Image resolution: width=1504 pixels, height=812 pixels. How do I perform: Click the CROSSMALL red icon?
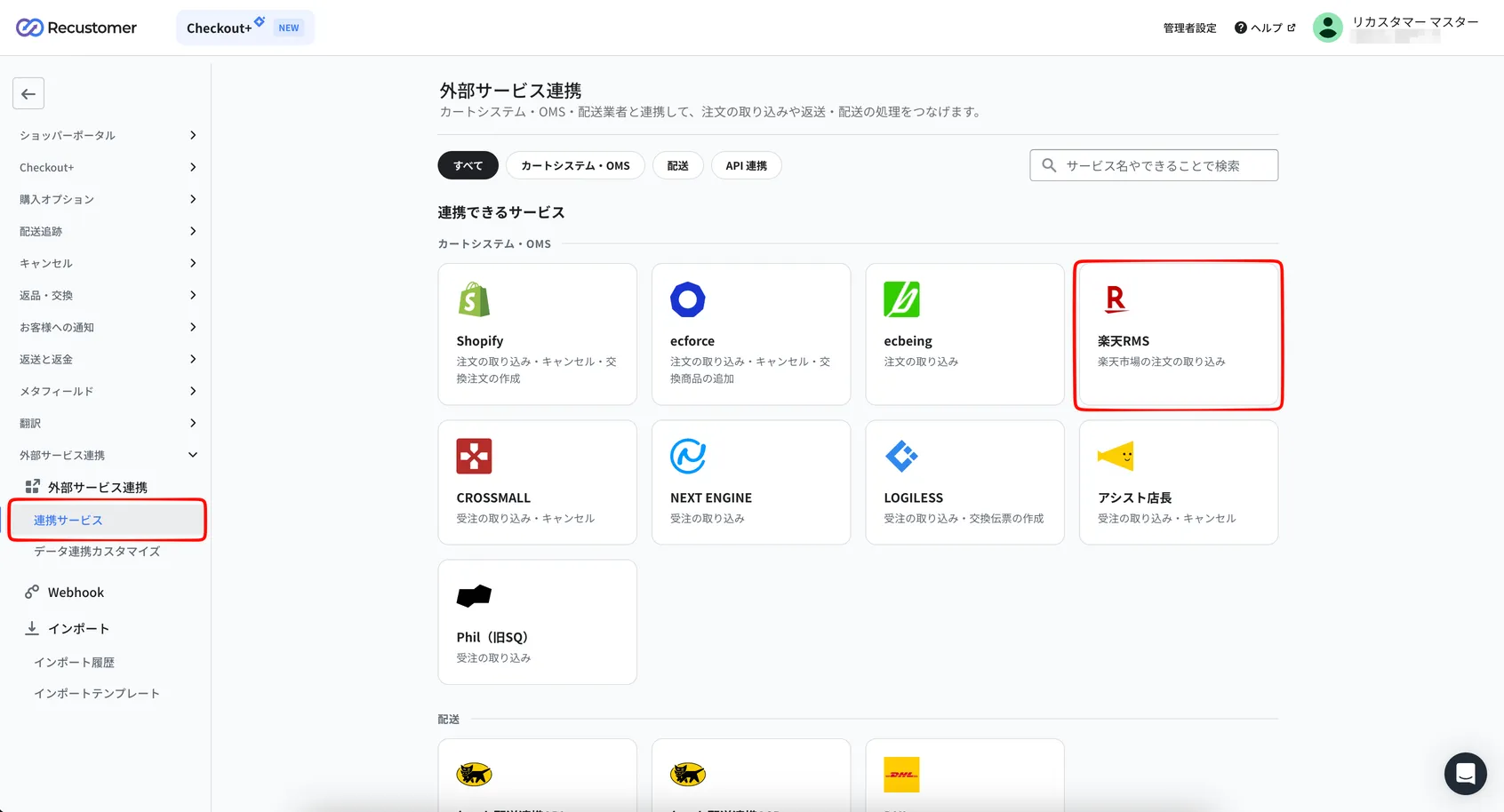(x=474, y=457)
